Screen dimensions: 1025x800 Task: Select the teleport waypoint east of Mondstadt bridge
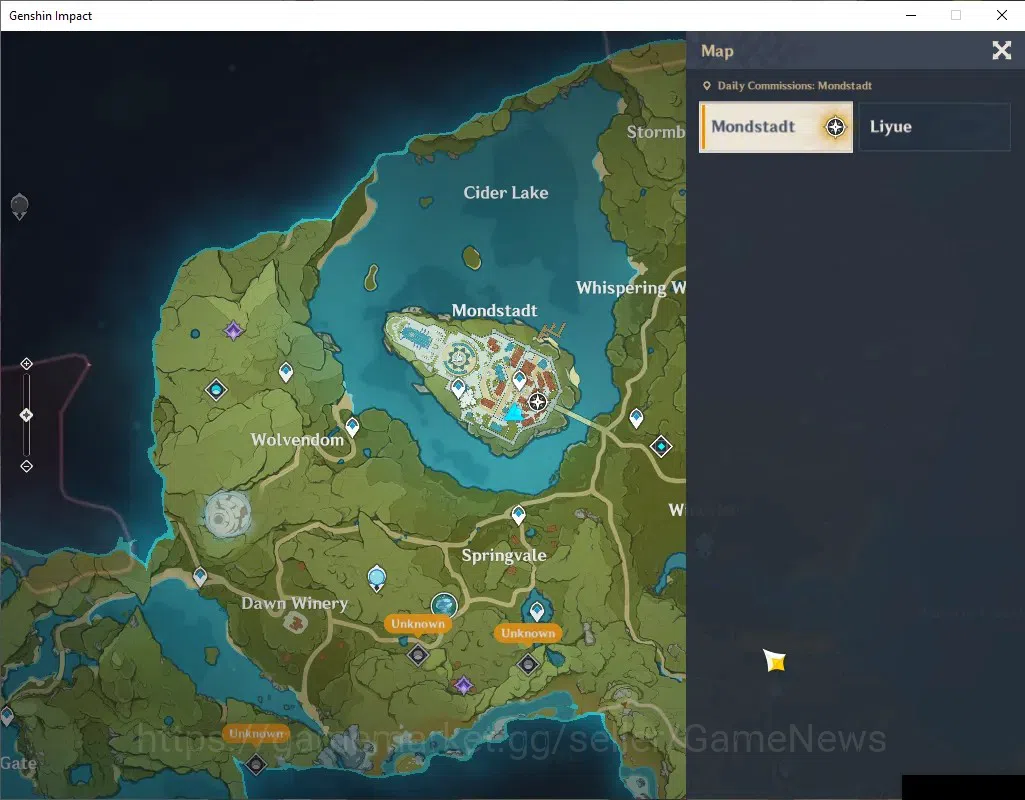pos(636,418)
